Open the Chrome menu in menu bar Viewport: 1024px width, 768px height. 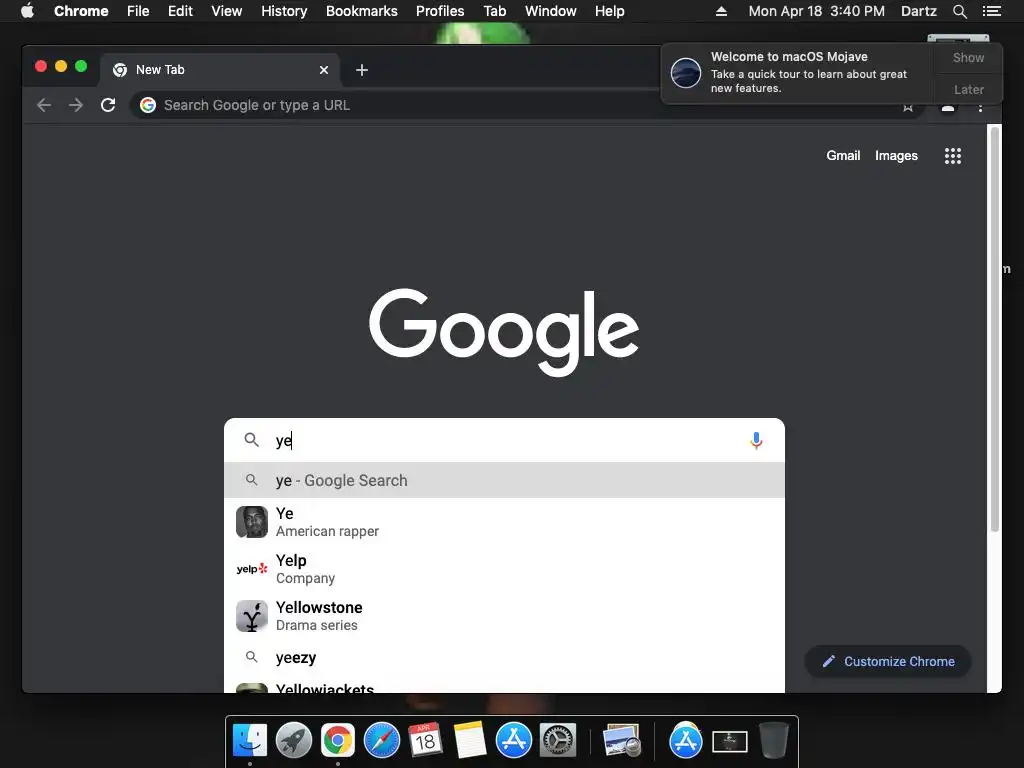click(x=81, y=11)
